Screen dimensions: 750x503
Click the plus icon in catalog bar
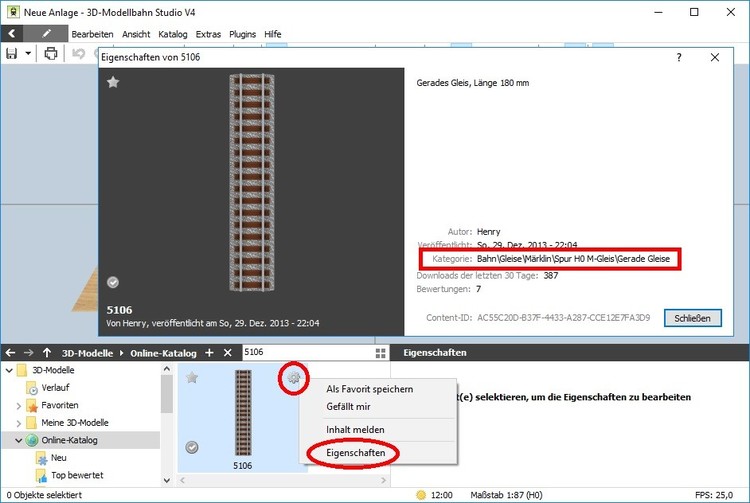pos(209,353)
